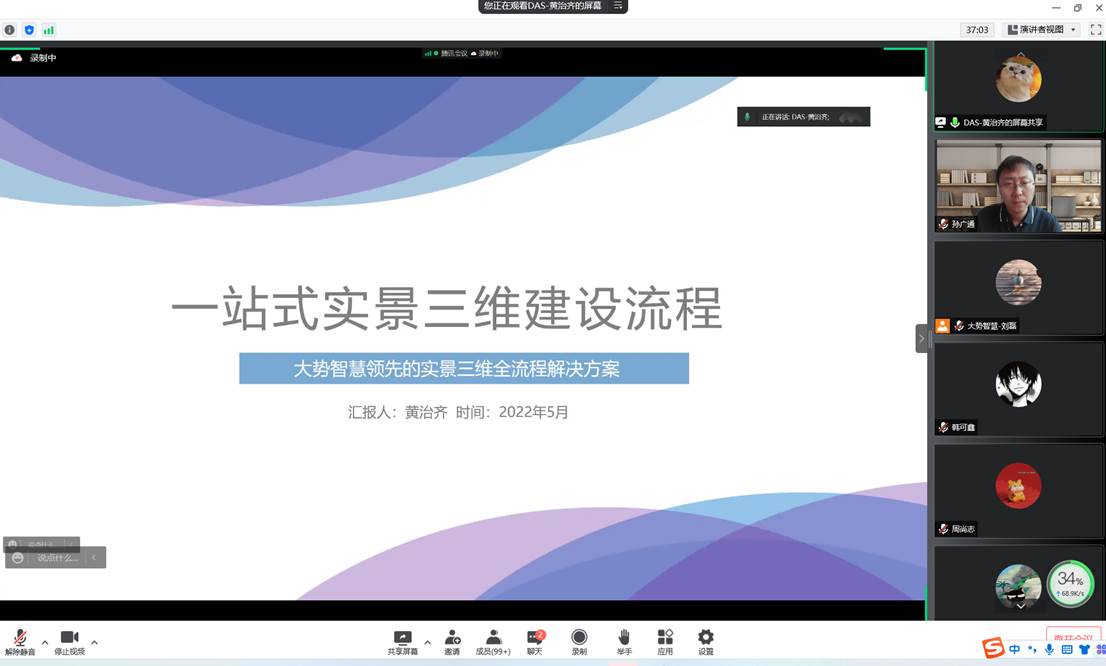
Task: Toggle camera with 停止视频 button
Action: coord(69,641)
